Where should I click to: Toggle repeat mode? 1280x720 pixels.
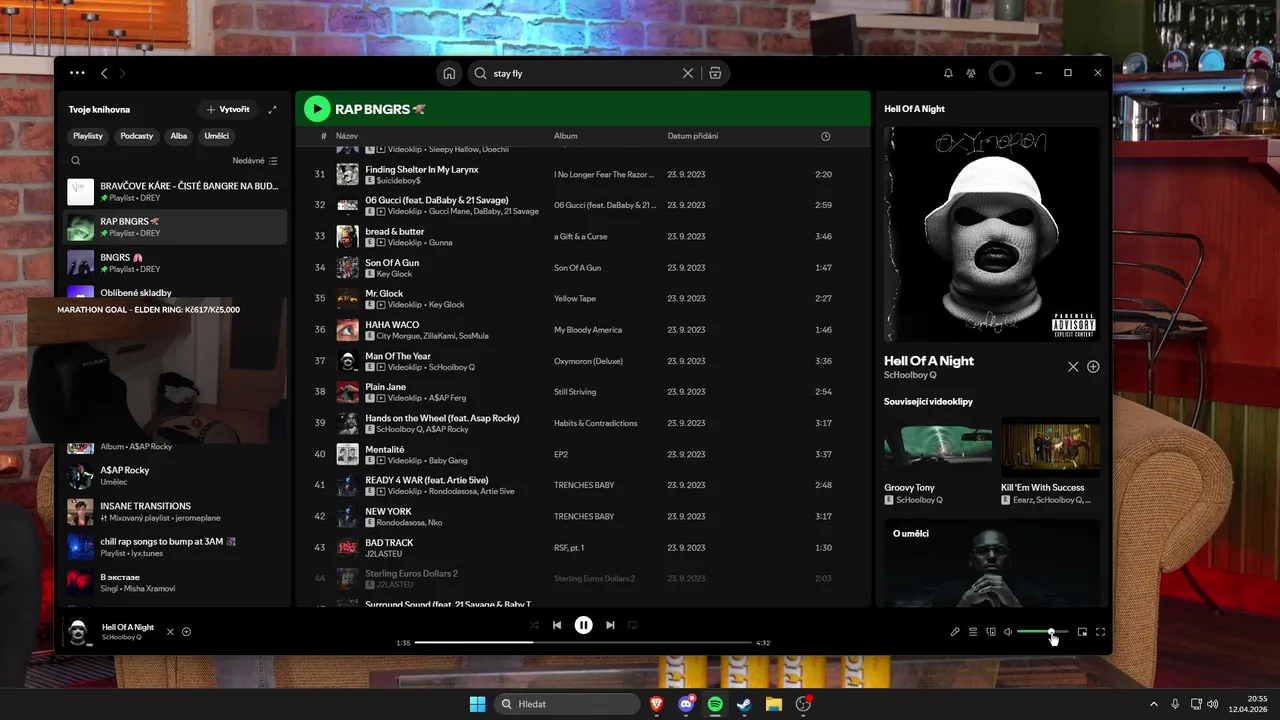click(632, 625)
